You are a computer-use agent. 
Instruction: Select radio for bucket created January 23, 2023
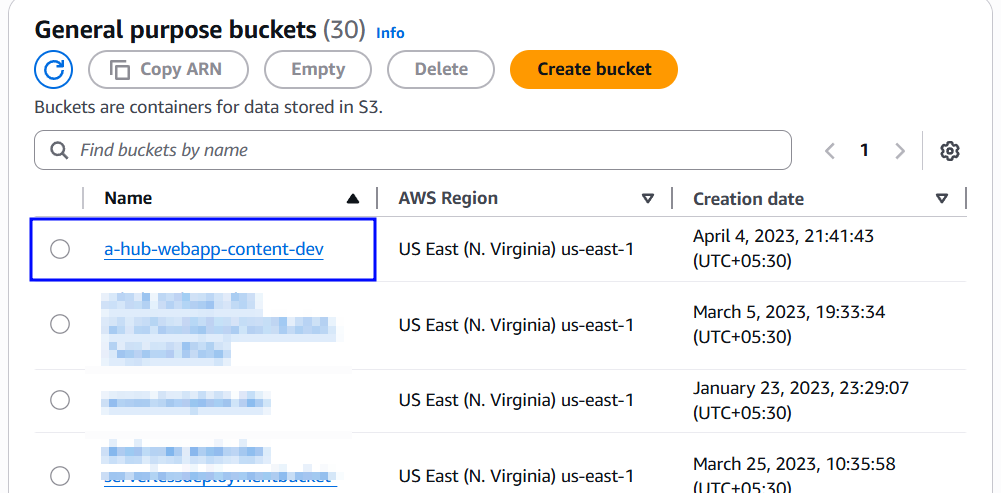(x=60, y=400)
